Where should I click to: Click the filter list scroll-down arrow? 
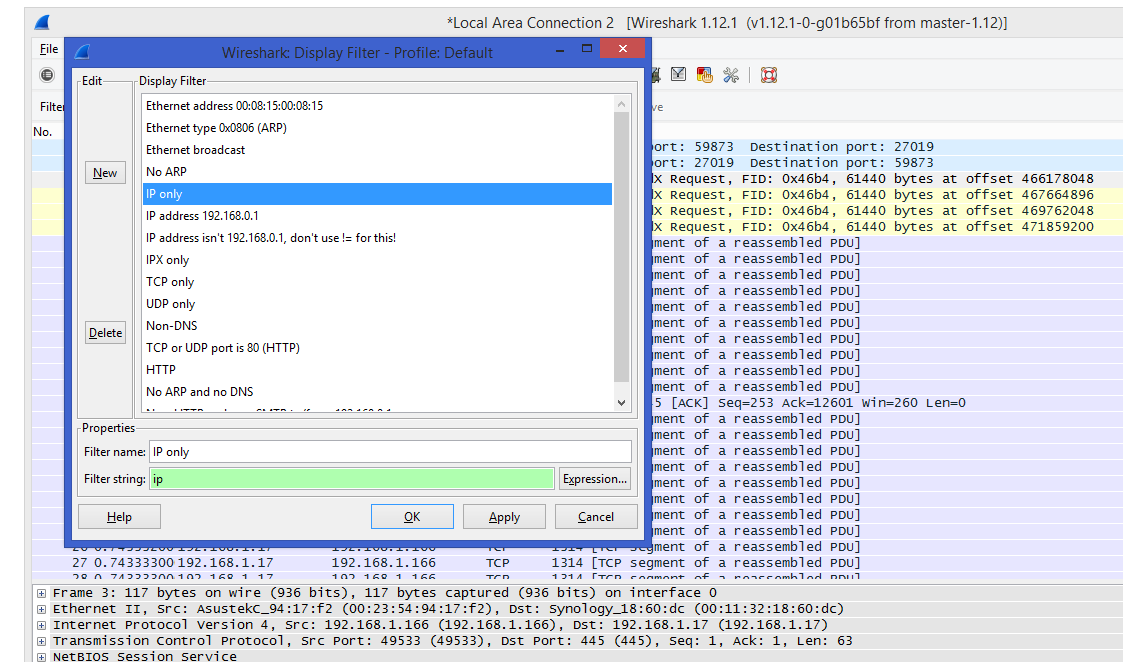[622, 403]
